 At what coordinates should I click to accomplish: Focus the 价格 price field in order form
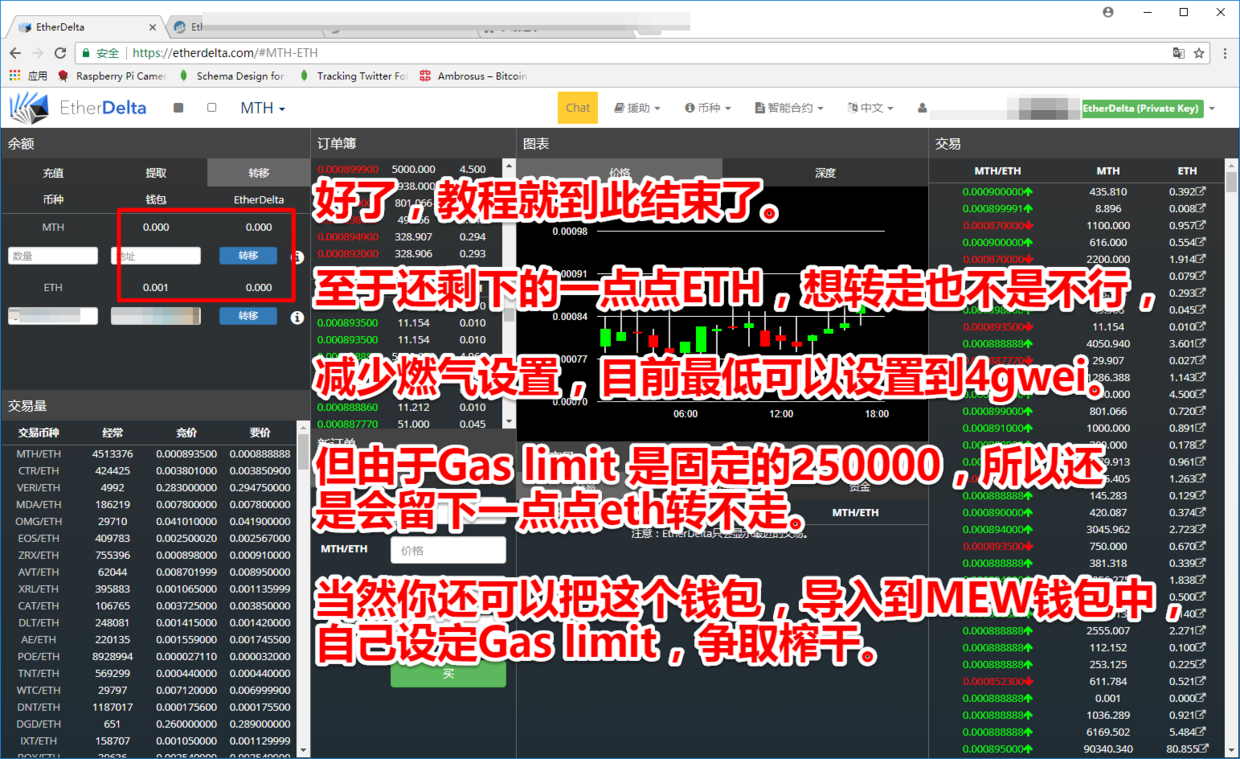(448, 550)
